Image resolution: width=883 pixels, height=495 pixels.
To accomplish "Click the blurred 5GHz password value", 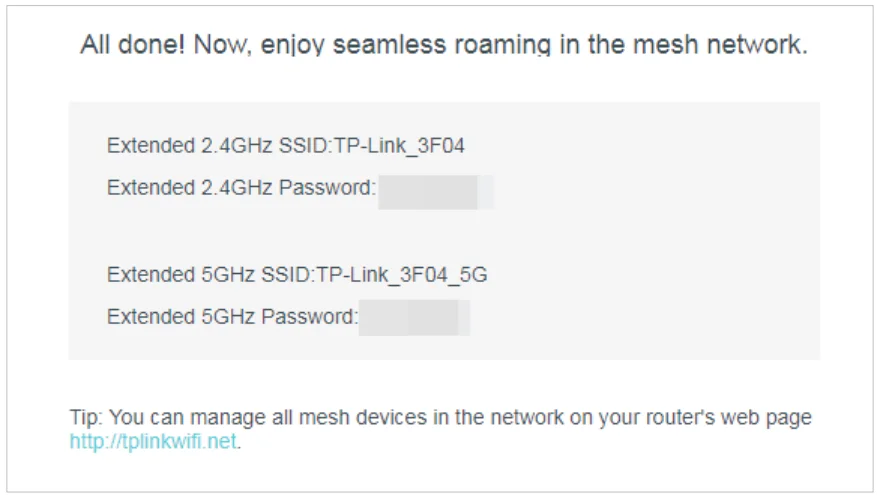I will [414, 318].
